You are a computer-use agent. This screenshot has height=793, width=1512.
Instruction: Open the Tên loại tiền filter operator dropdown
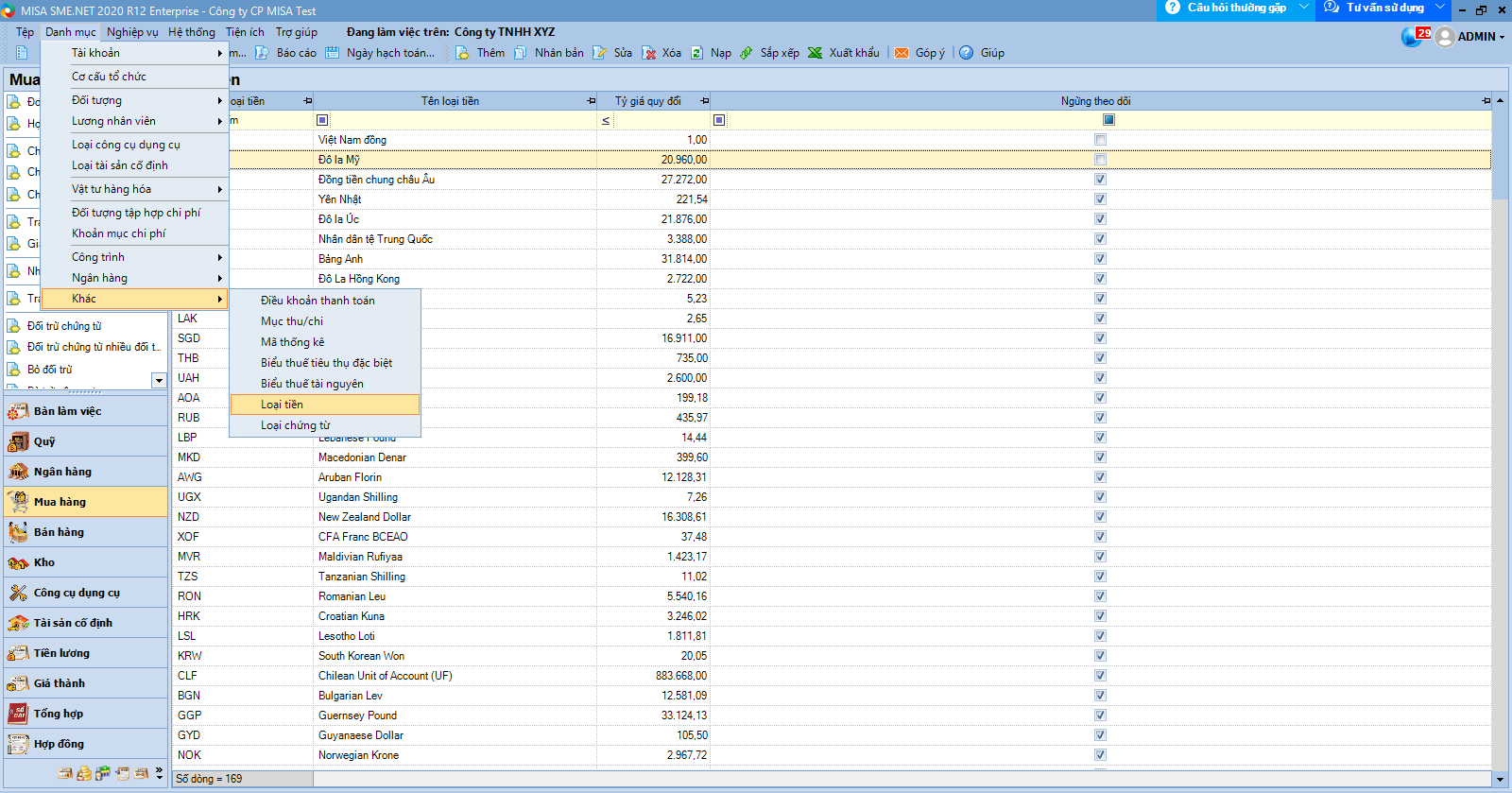point(322,120)
